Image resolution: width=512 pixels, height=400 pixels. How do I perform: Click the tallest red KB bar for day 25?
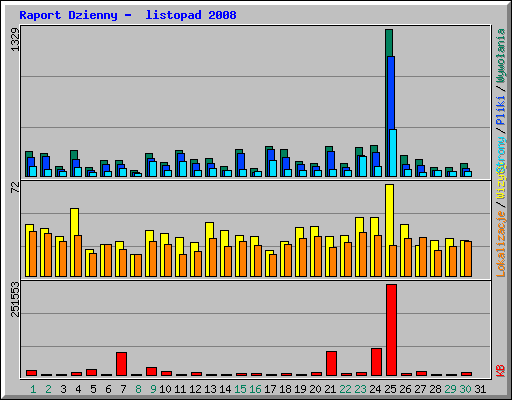tap(391, 330)
